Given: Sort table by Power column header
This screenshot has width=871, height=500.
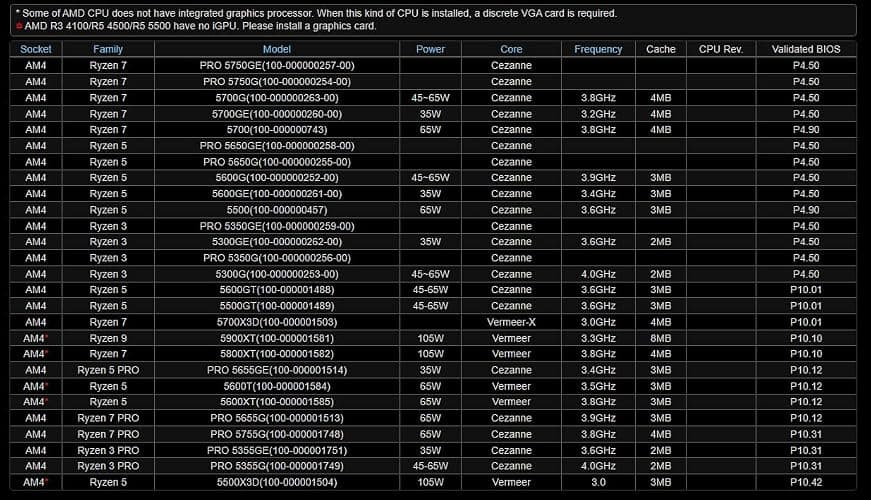Looking at the screenshot, I should tap(430, 49).
